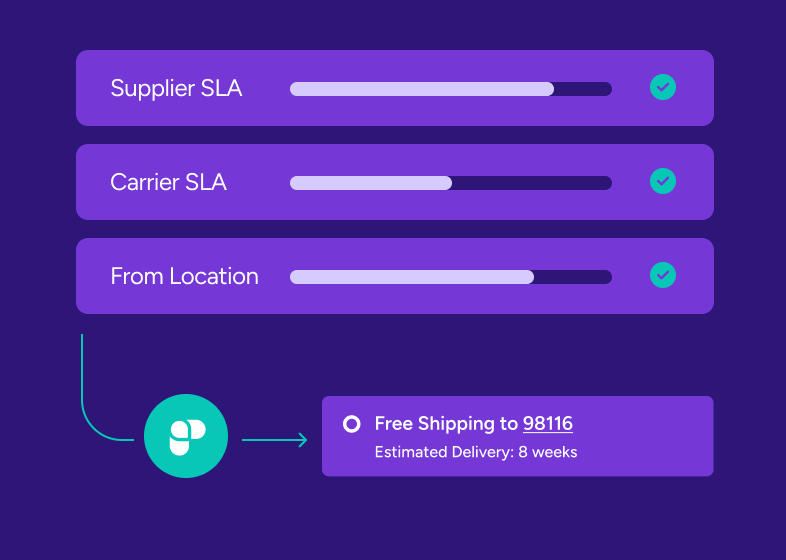Click the arrow pointing to Free Shipping
Screen dimensions: 786x560
tap(275, 439)
